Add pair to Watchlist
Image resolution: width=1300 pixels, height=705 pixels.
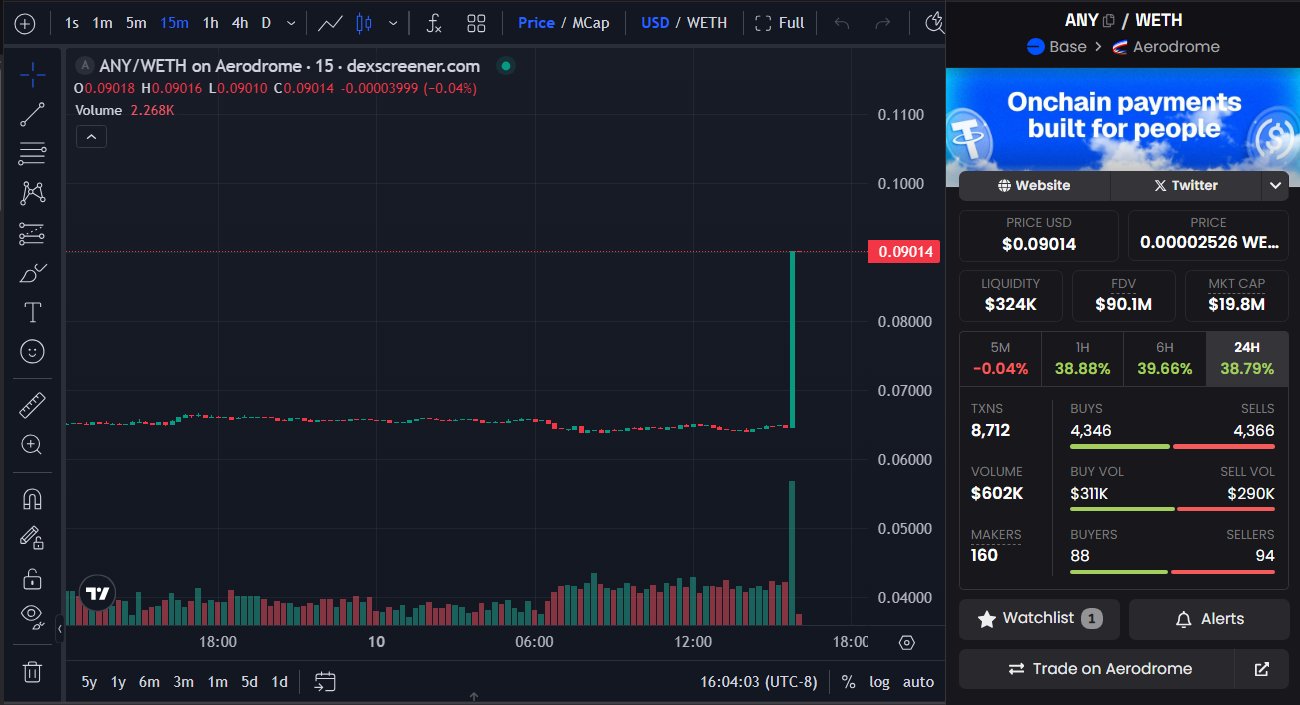tap(1039, 619)
